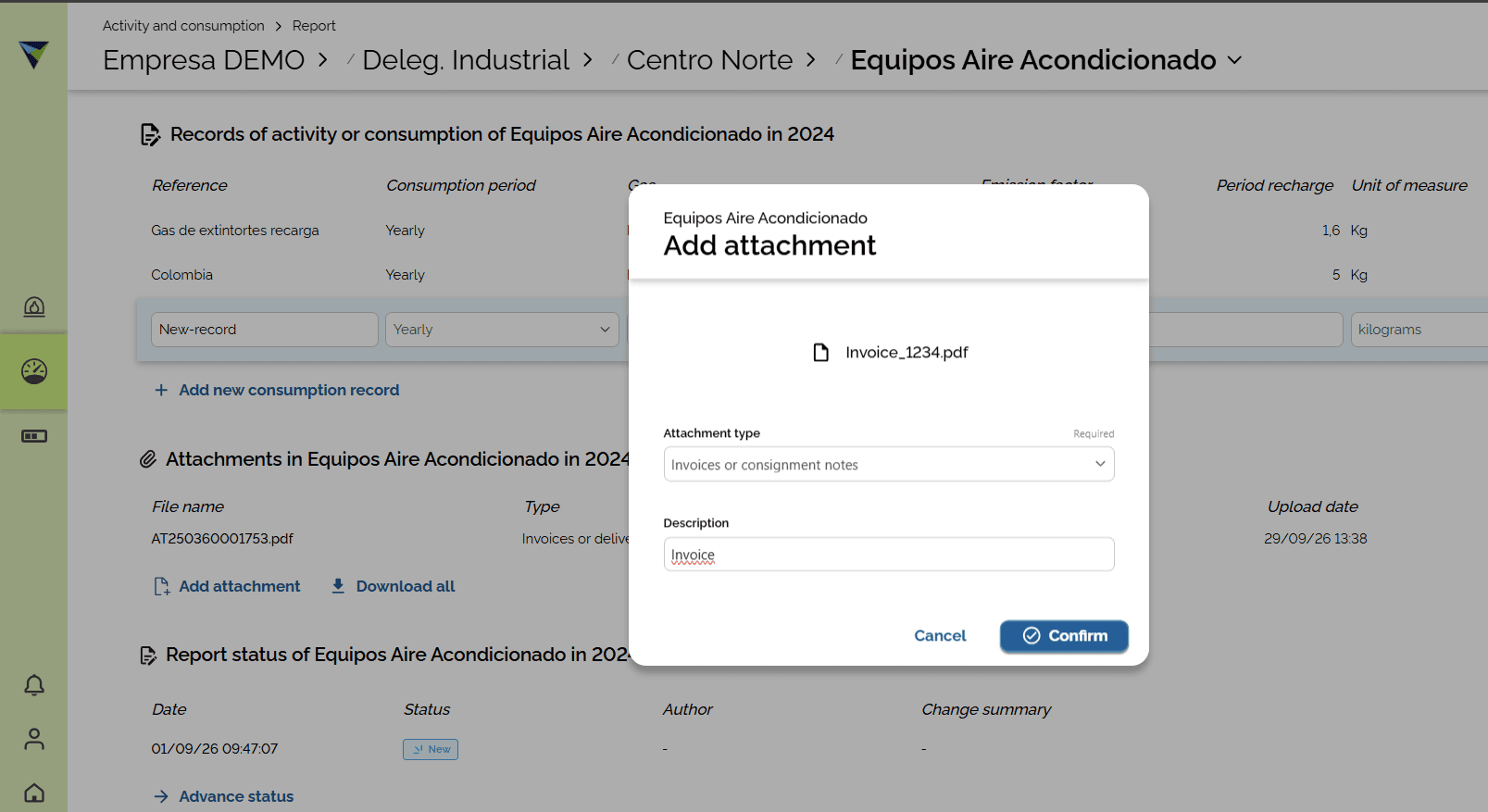Image resolution: width=1488 pixels, height=812 pixels.
Task: Cancel the Add attachment dialog
Action: point(940,636)
